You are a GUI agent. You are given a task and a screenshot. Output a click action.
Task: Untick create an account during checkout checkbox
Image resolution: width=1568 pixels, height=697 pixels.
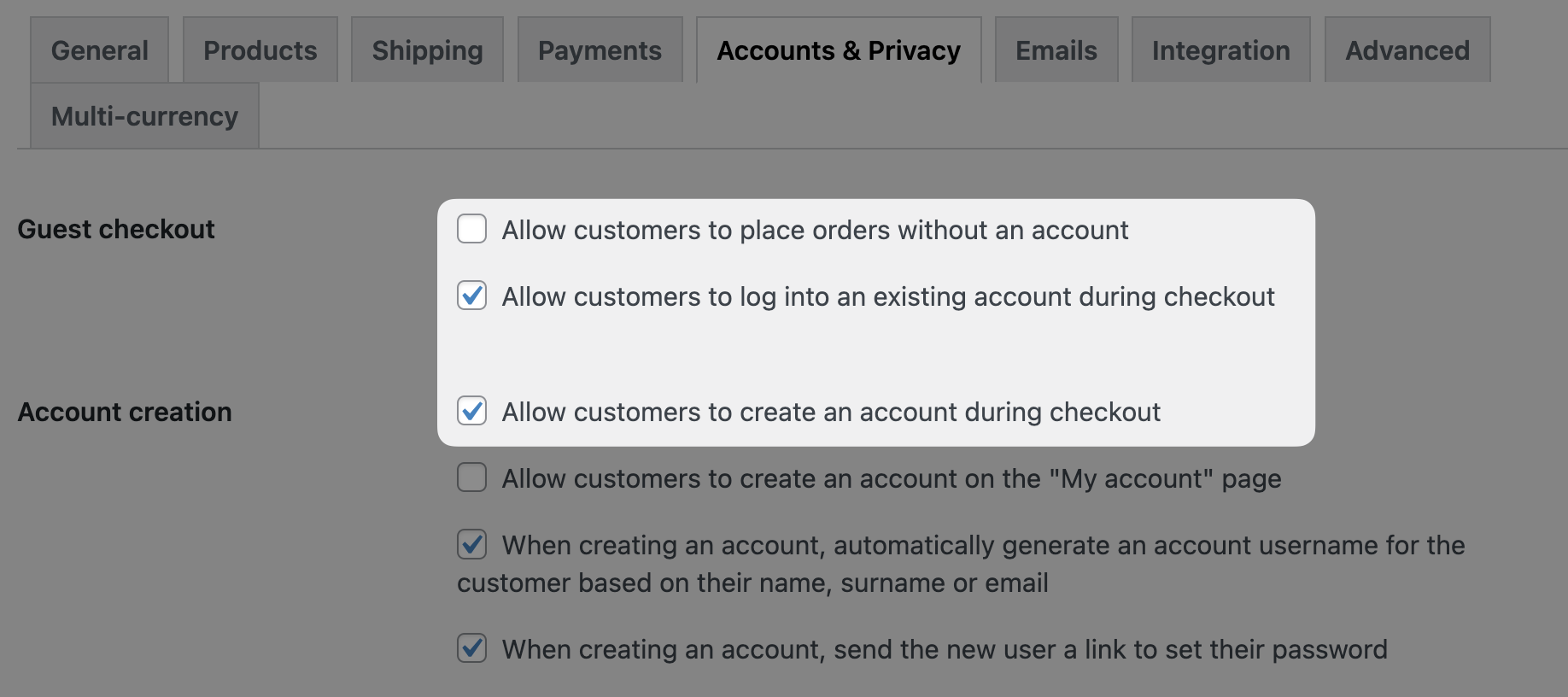[x=472, y=411]
